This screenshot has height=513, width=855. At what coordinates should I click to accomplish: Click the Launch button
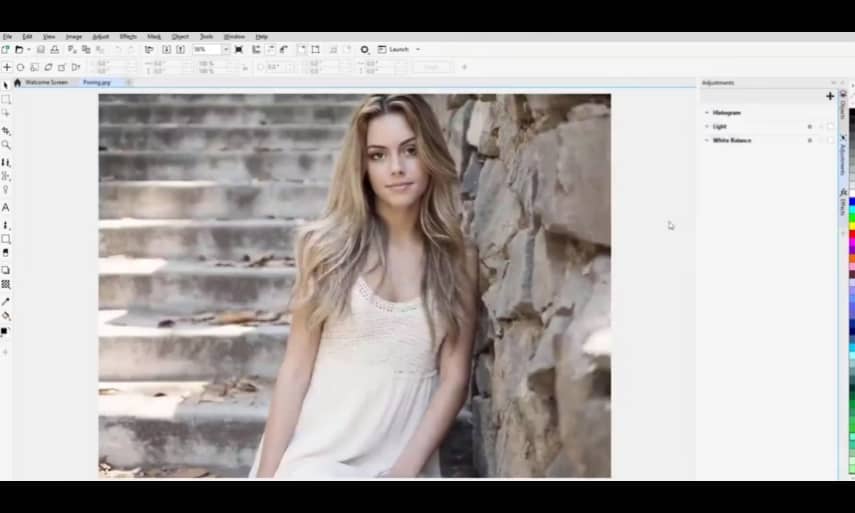coord(398,49)
